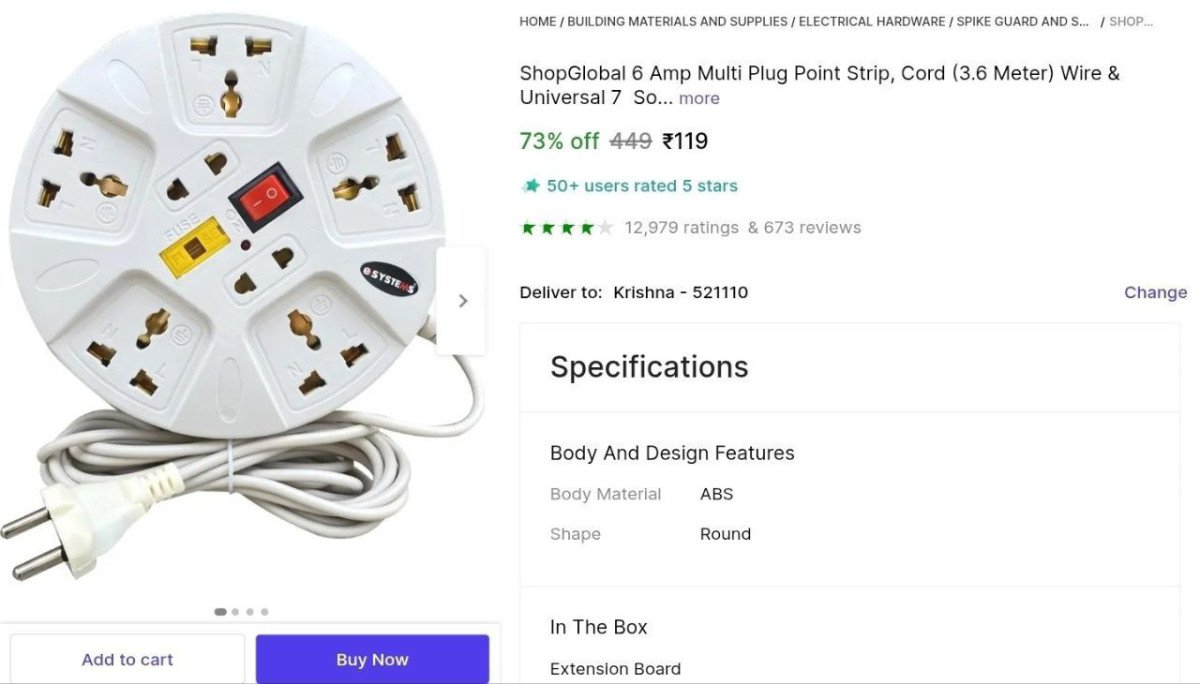
Task: Click the first green rating star
Action: coord(528,228)
